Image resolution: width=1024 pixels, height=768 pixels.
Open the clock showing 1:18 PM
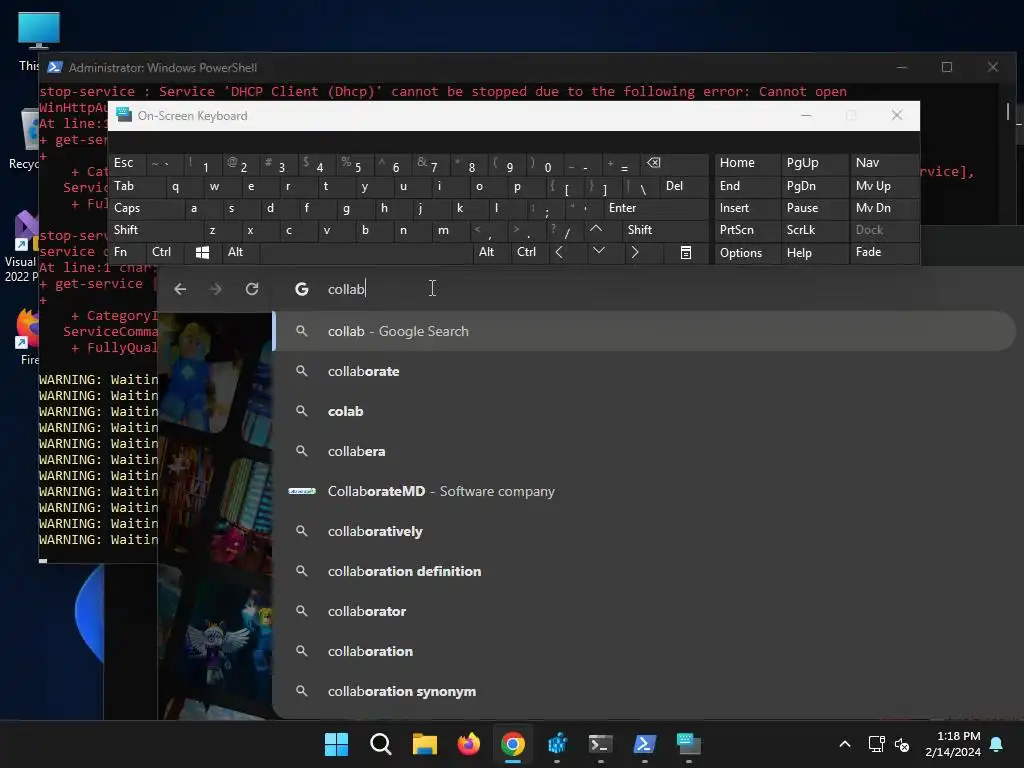click(x=953, y=744)
